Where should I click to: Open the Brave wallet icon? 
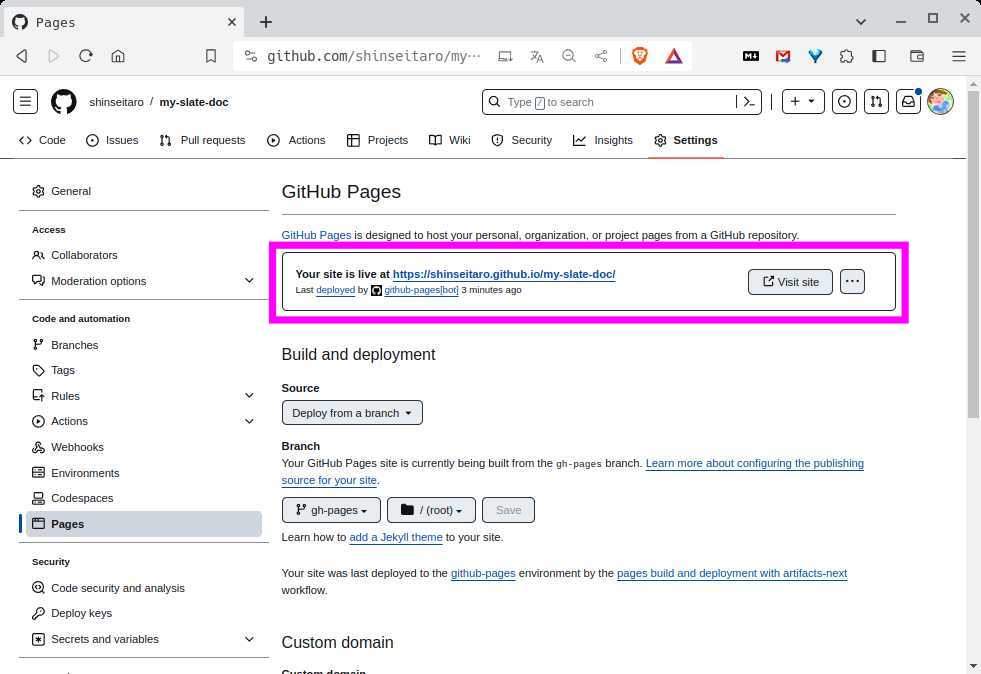click(x=917, y=56)
